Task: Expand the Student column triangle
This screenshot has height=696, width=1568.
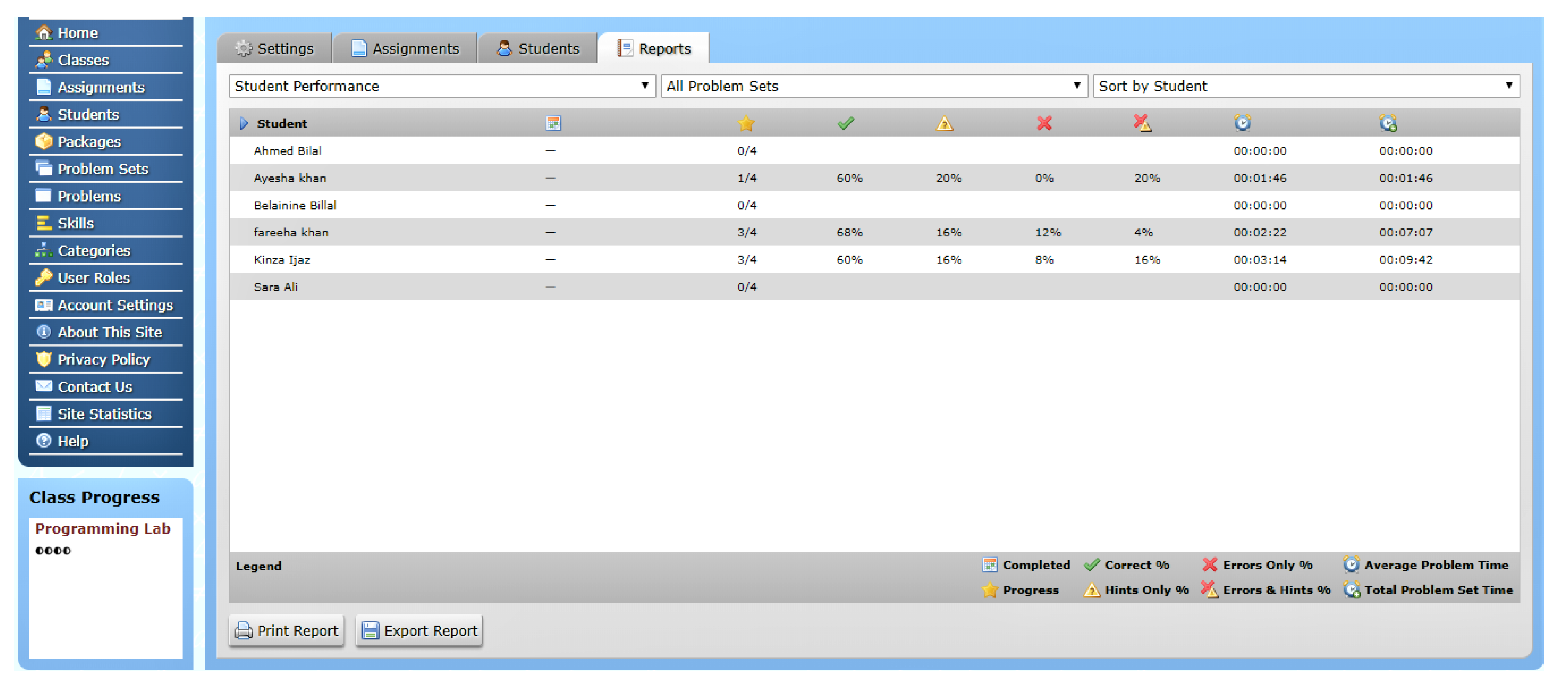Action: (x=244, y=124)
